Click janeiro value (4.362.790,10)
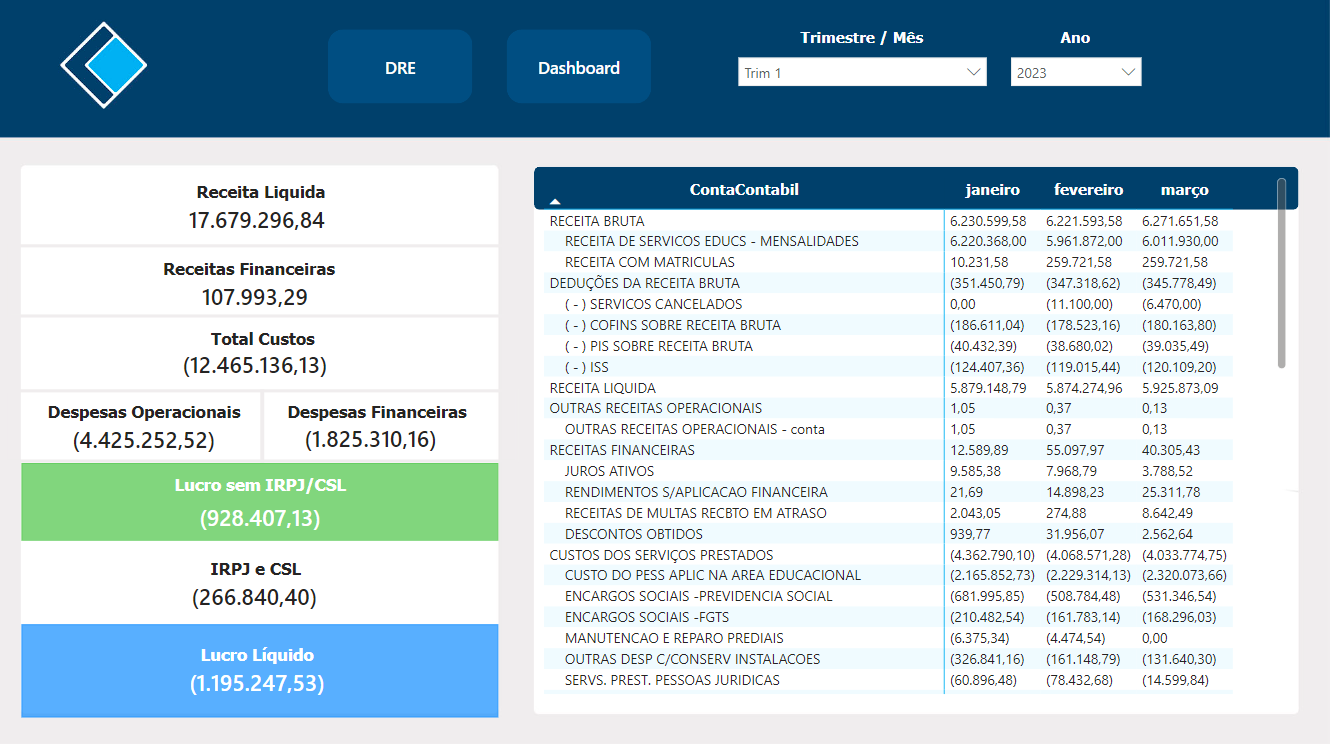 click(x=992, y=555)
